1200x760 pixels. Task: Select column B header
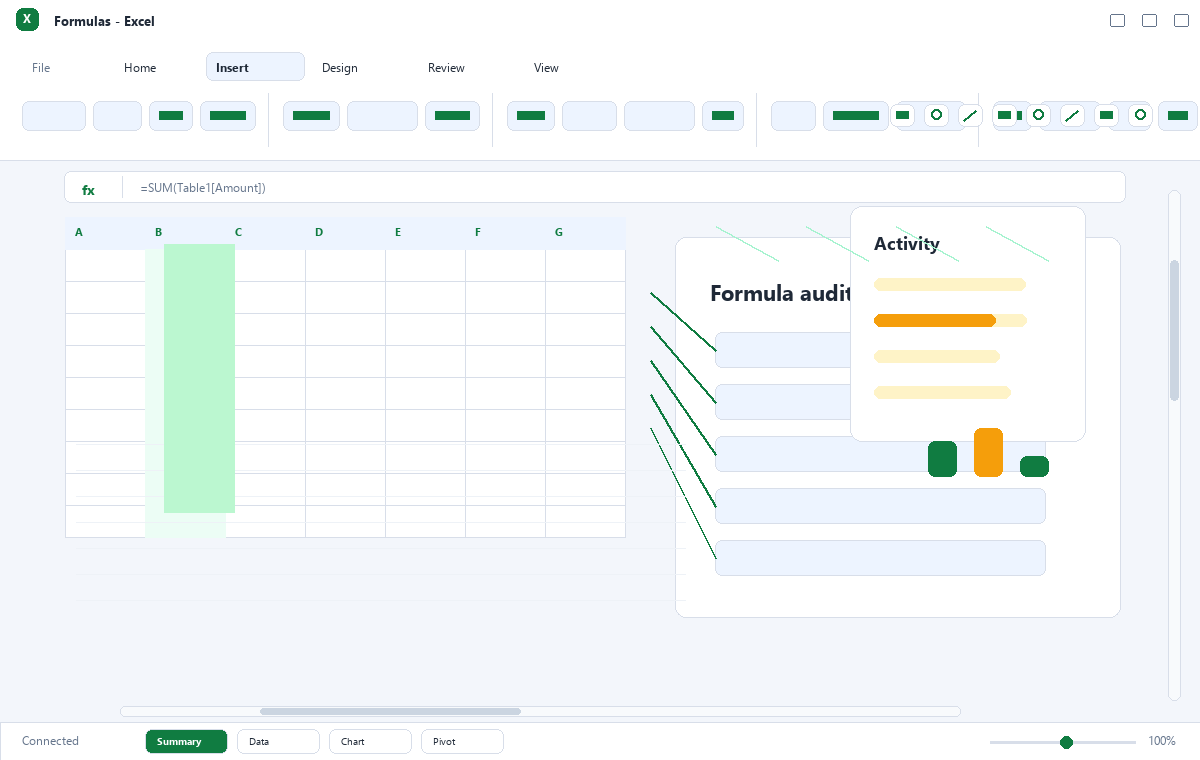point(158,233)
